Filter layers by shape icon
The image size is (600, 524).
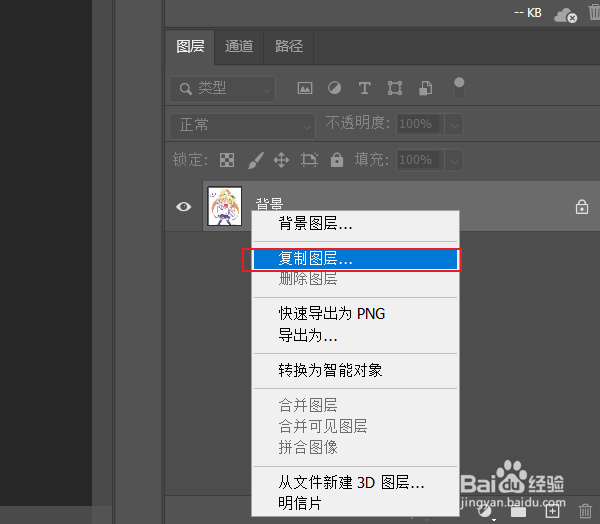[395, 88]
